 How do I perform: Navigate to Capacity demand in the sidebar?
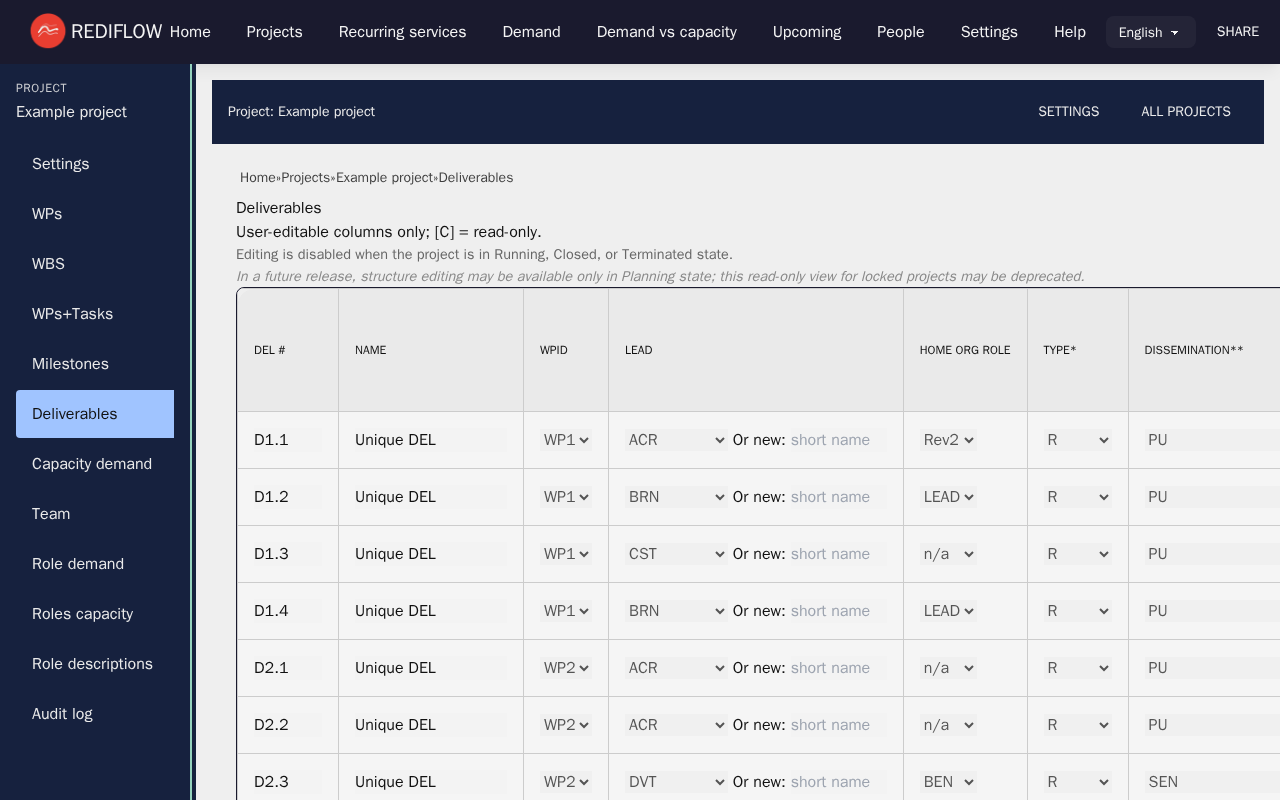point(92,464)
